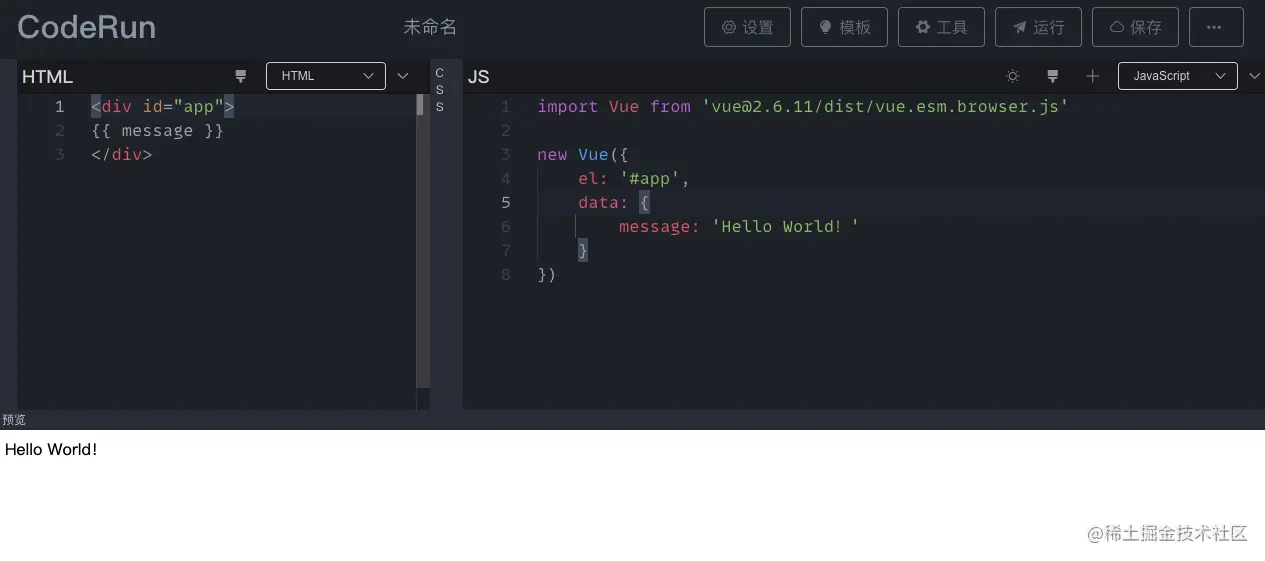Collapse the JS panel with chevron
This screenshot has height=561, width=1265.
click(1255, 76)
